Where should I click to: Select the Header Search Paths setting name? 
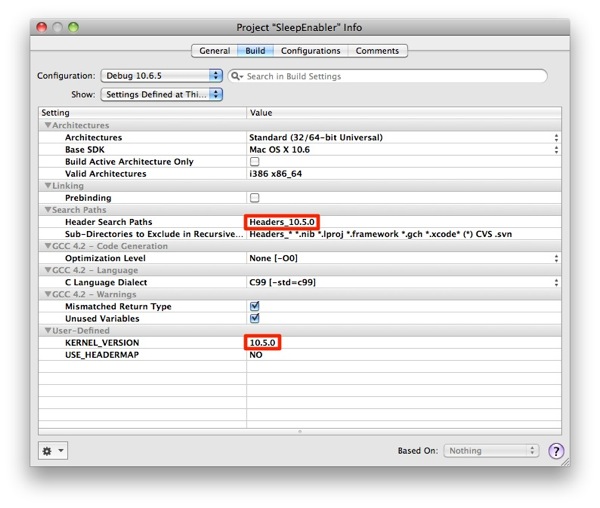point(109,222)
